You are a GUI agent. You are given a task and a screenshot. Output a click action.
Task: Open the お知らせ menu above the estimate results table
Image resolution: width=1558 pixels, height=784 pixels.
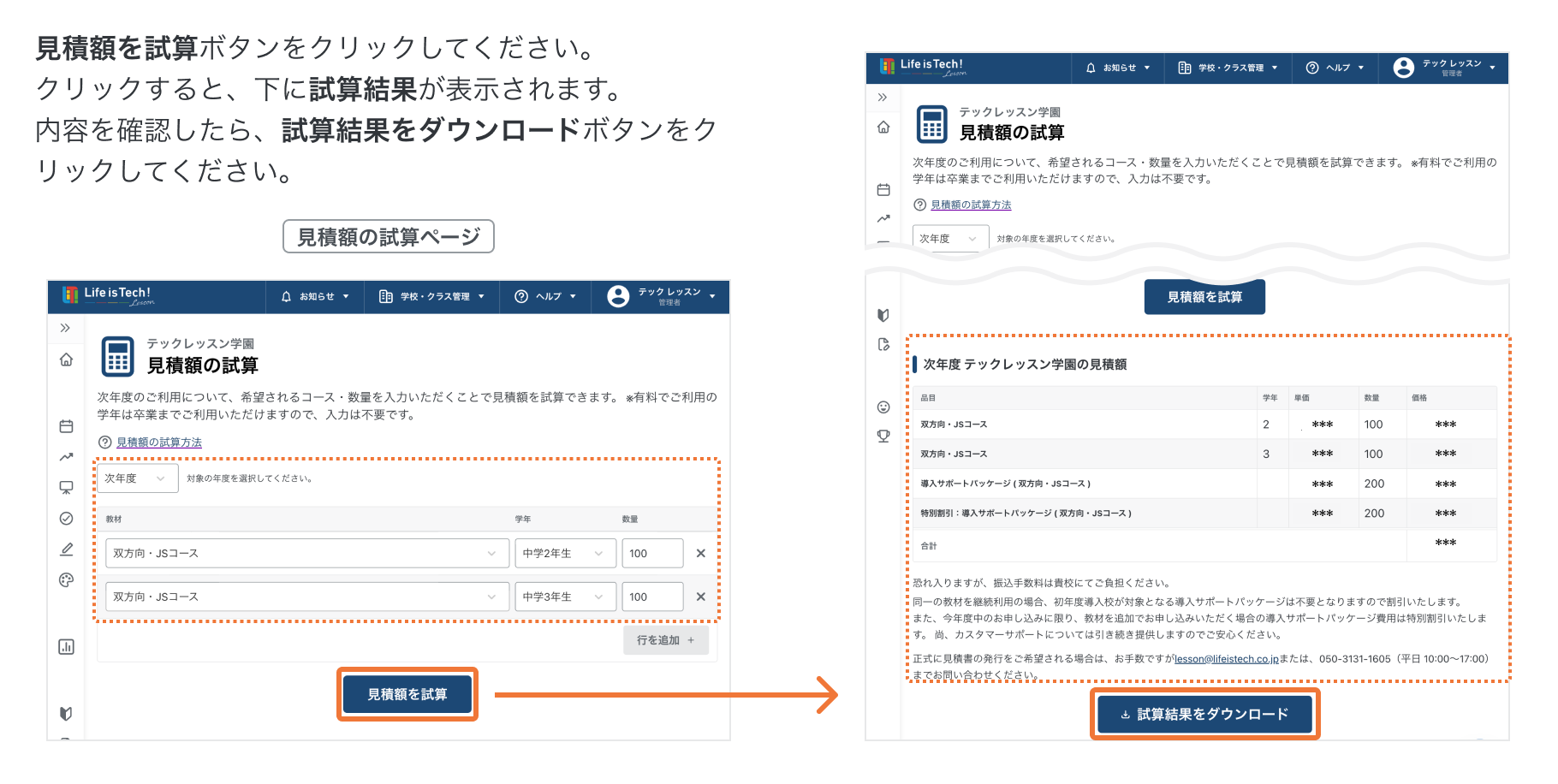coord(1118,68)
